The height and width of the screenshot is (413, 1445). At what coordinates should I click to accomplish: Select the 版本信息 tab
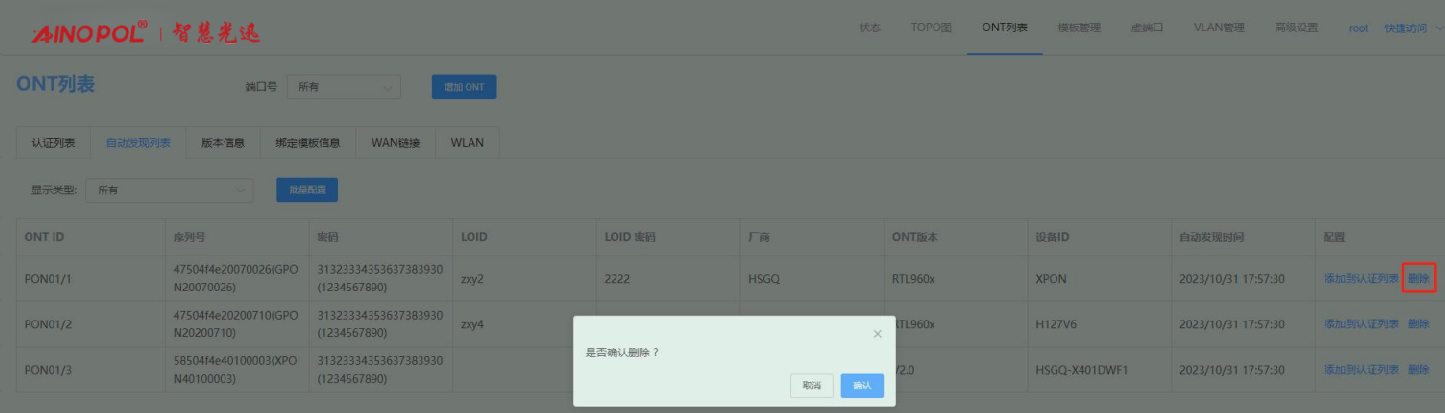click(223, 143)
